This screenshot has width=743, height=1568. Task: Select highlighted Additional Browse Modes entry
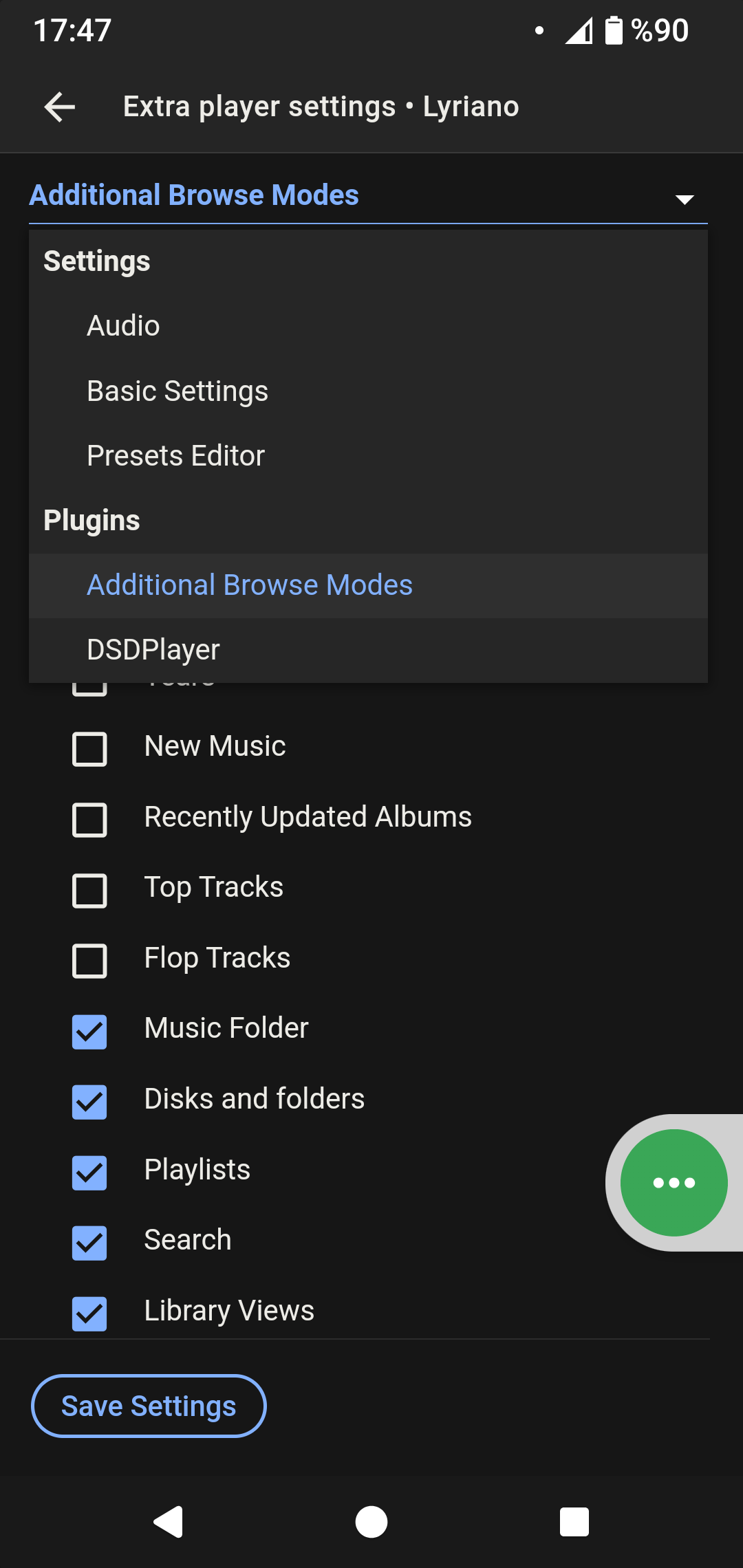(x=368, y=585)
